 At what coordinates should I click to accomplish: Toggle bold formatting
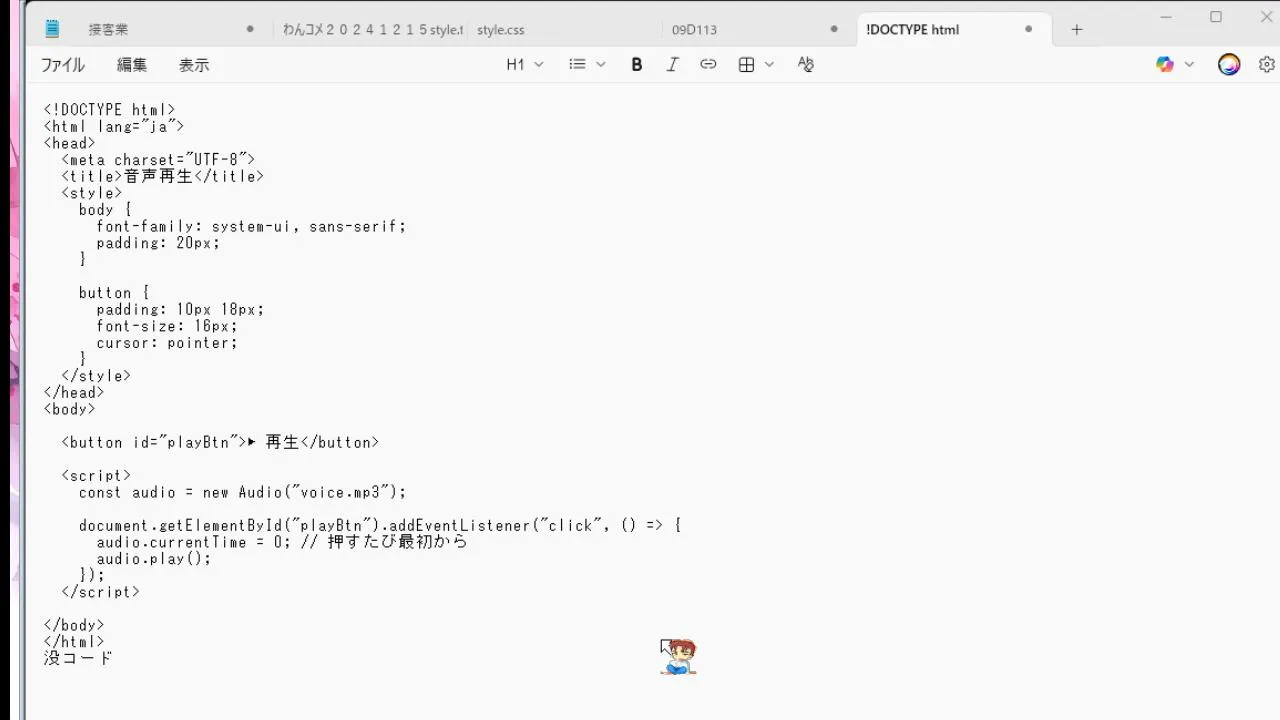coord(636,64)
